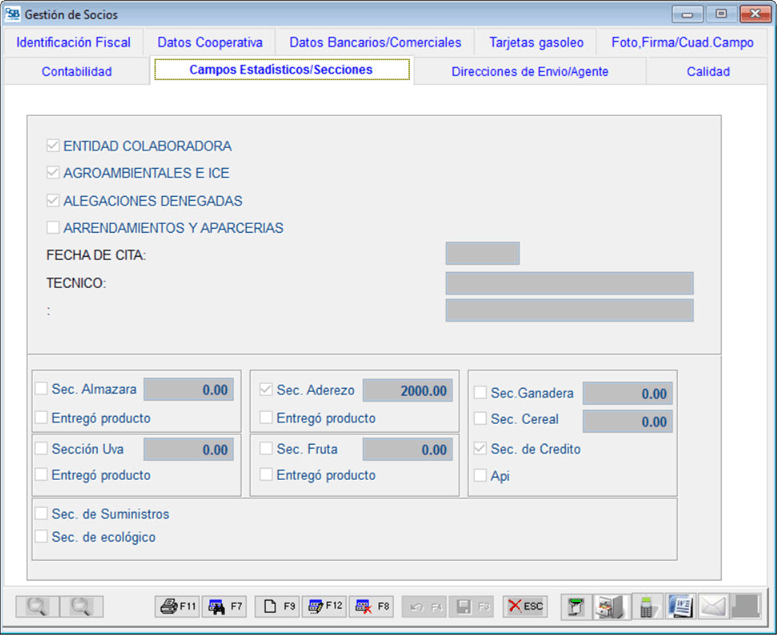Click the ESC exit button

(525, 606)
